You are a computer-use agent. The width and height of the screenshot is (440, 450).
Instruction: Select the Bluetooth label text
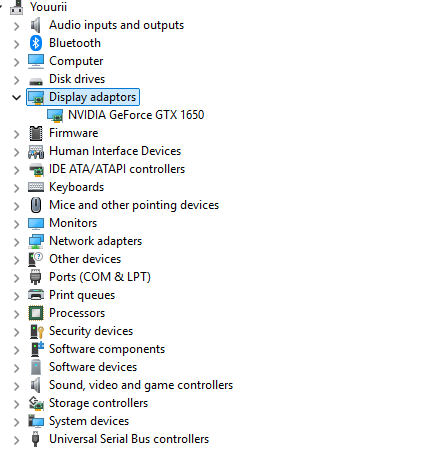75,43
